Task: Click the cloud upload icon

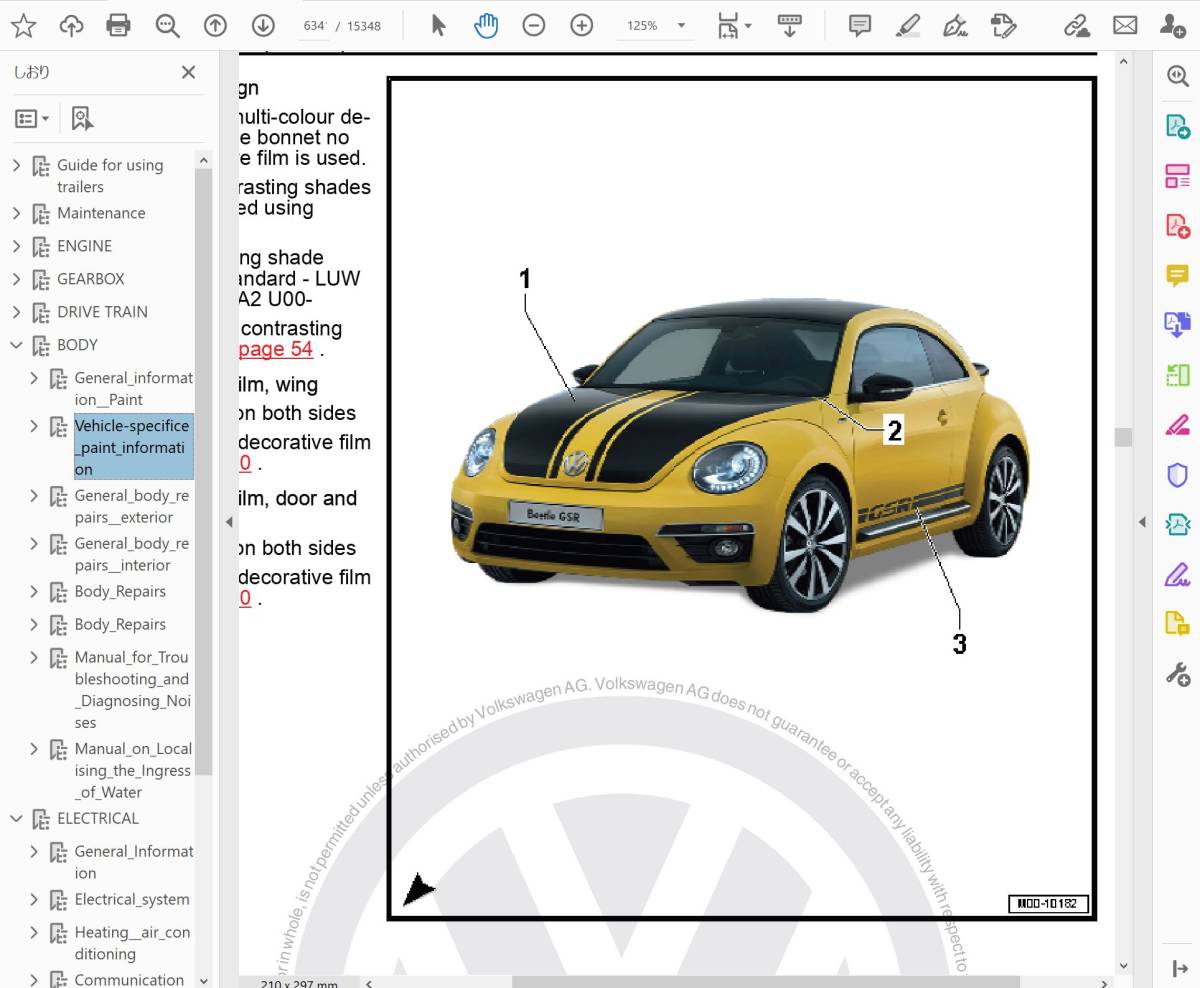Action: pos(71,25)
